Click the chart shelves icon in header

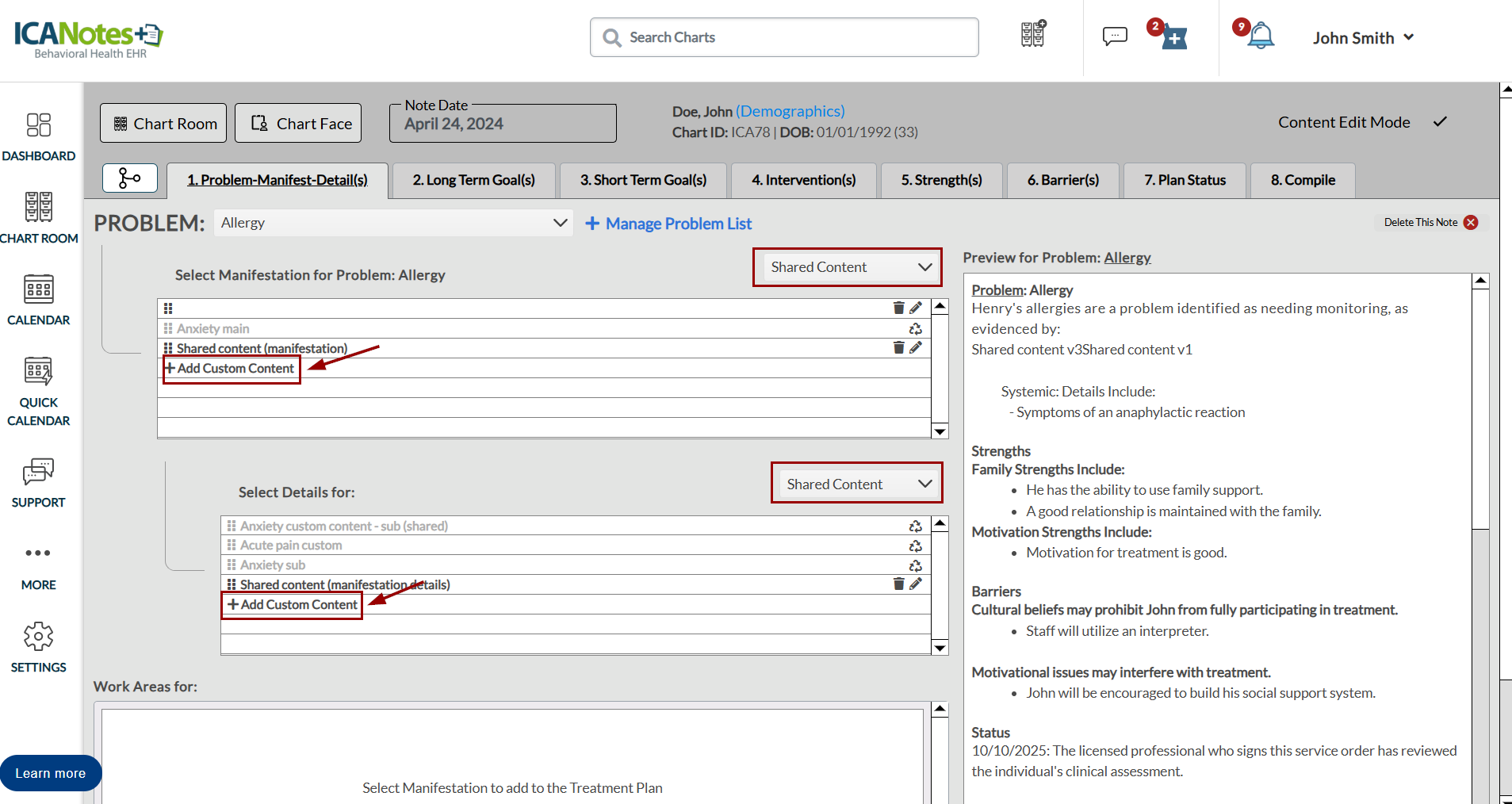1032,35
